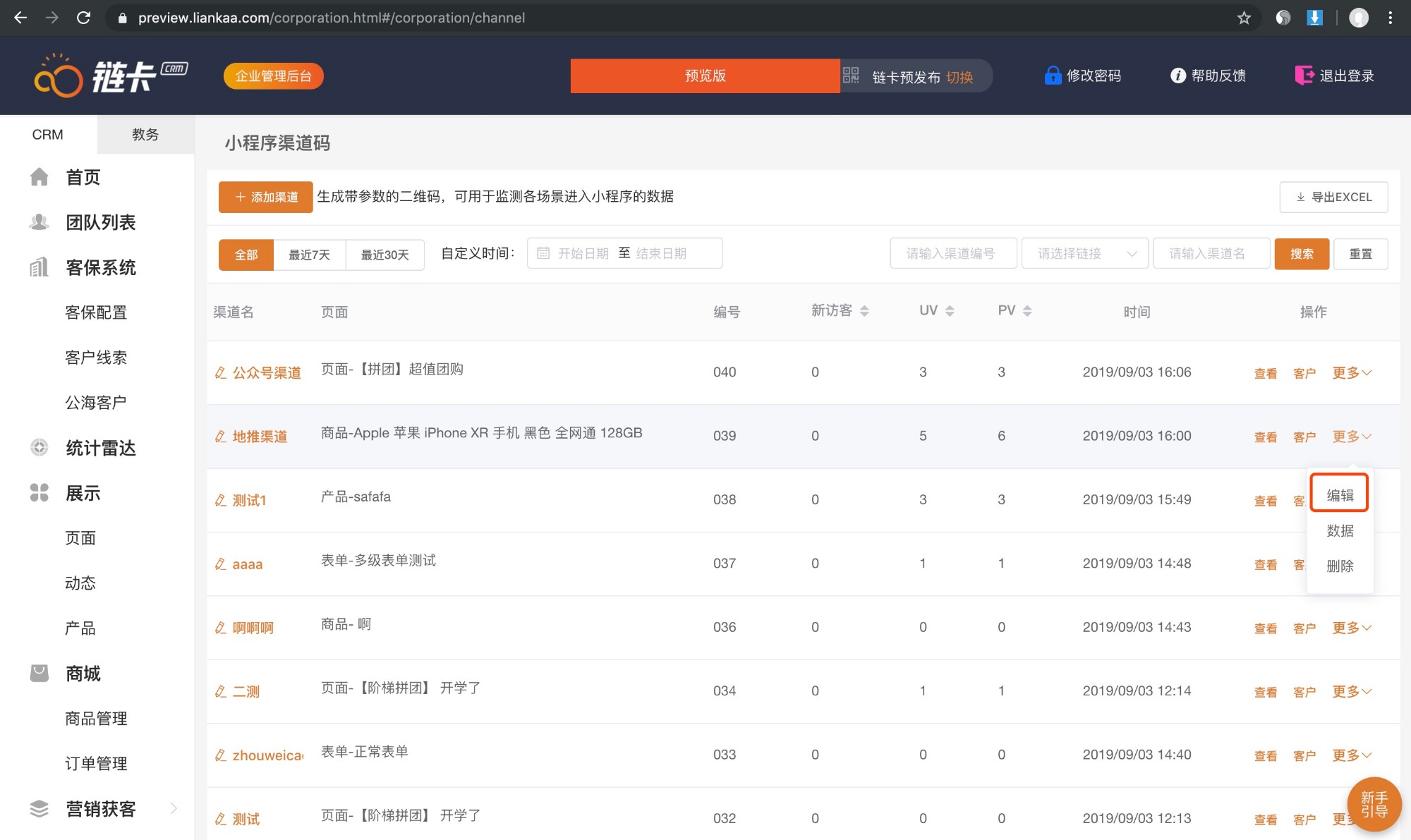Click the lock icon for 修改密码
The width and height of the screenshot is (1411, 840).
click(x=1053, y=75)
